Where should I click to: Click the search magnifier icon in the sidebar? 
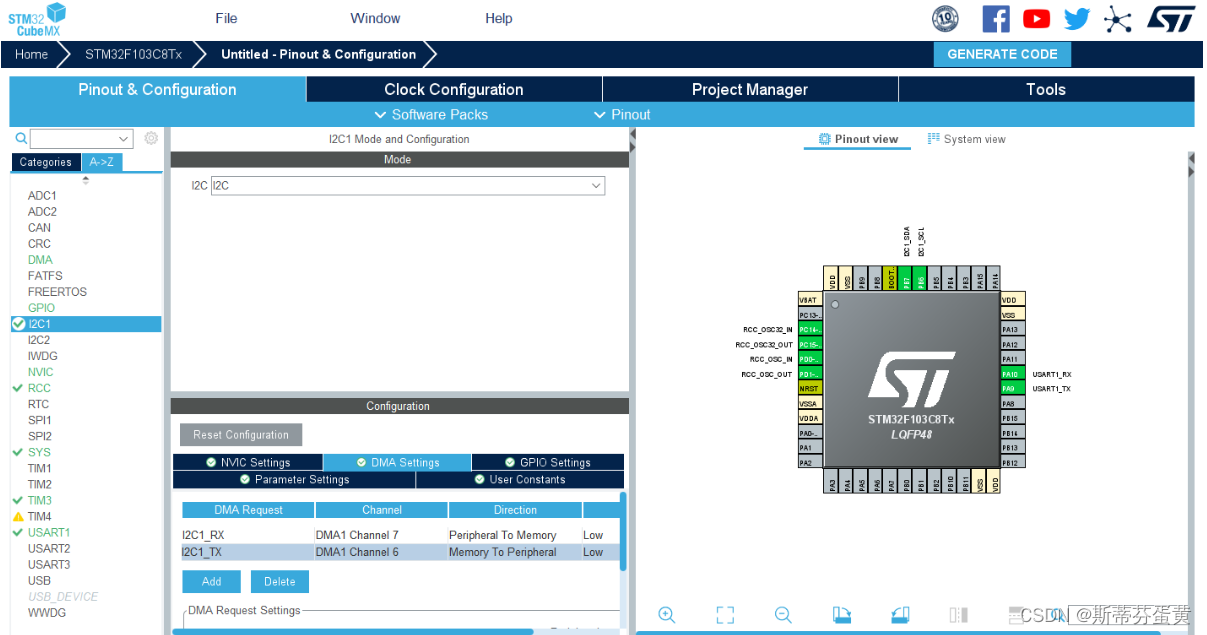click(21, 139)
